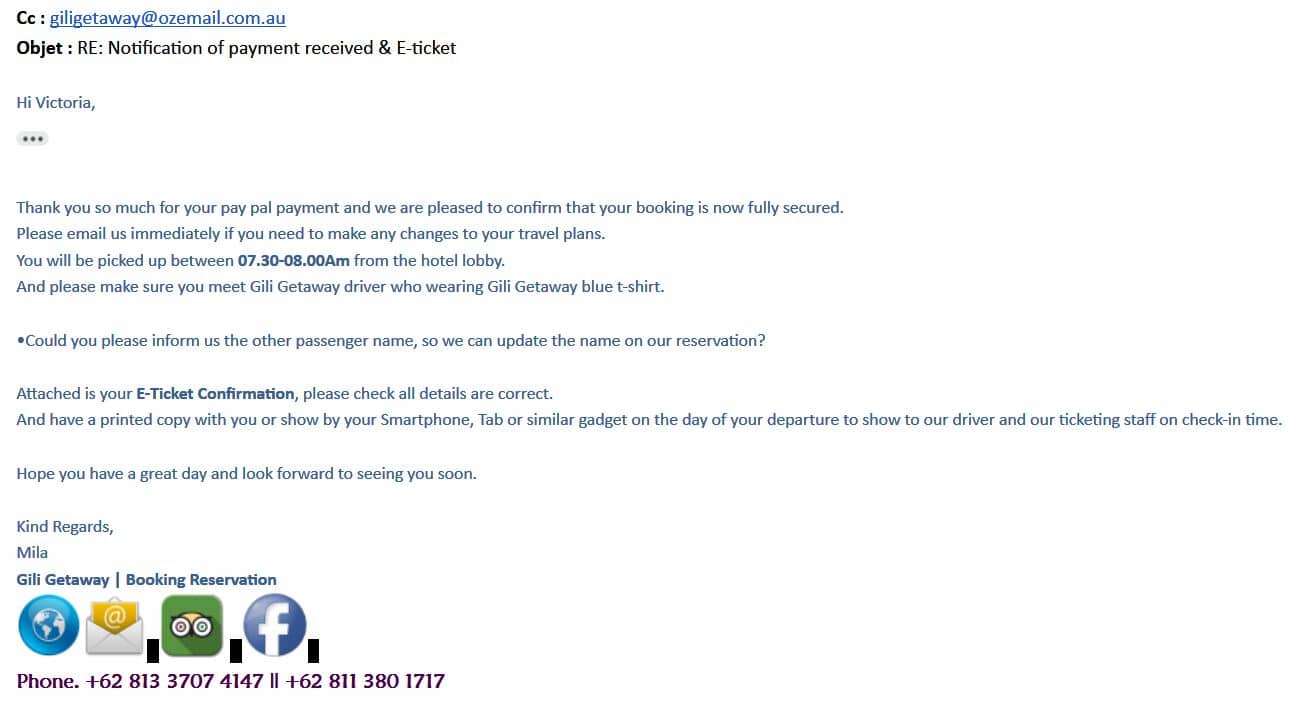
Task: Click the Hope you have a great day line
Action: 246,474
